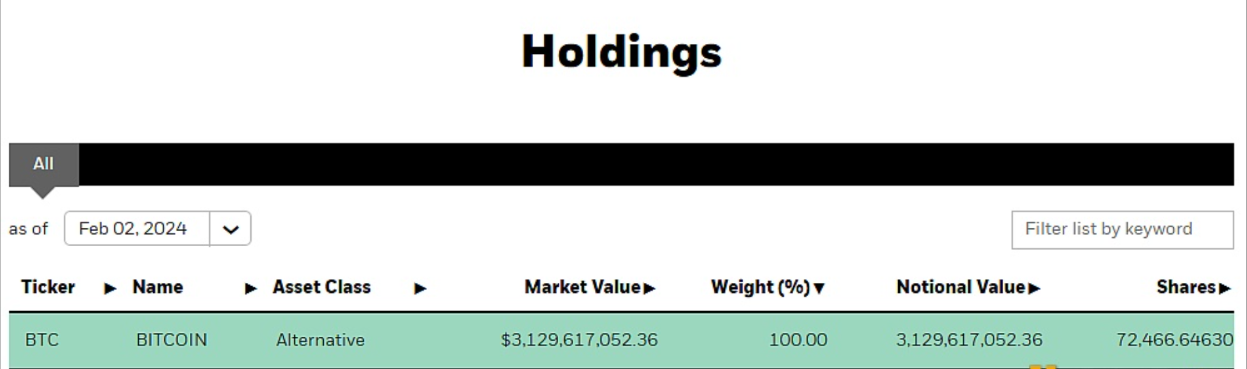Sort by the Asset Class column header
The width and height of the screenshot is (1247, 369).
point(321,287)
